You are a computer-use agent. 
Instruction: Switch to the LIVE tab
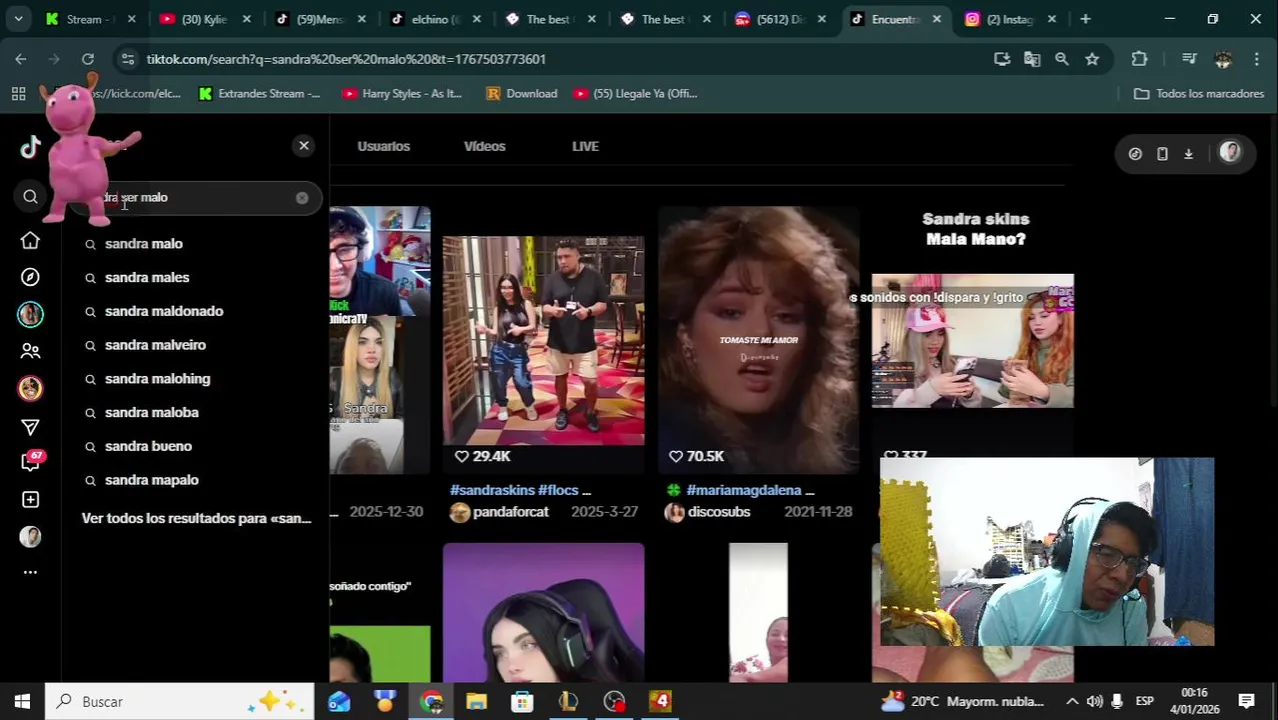(585, 146)
